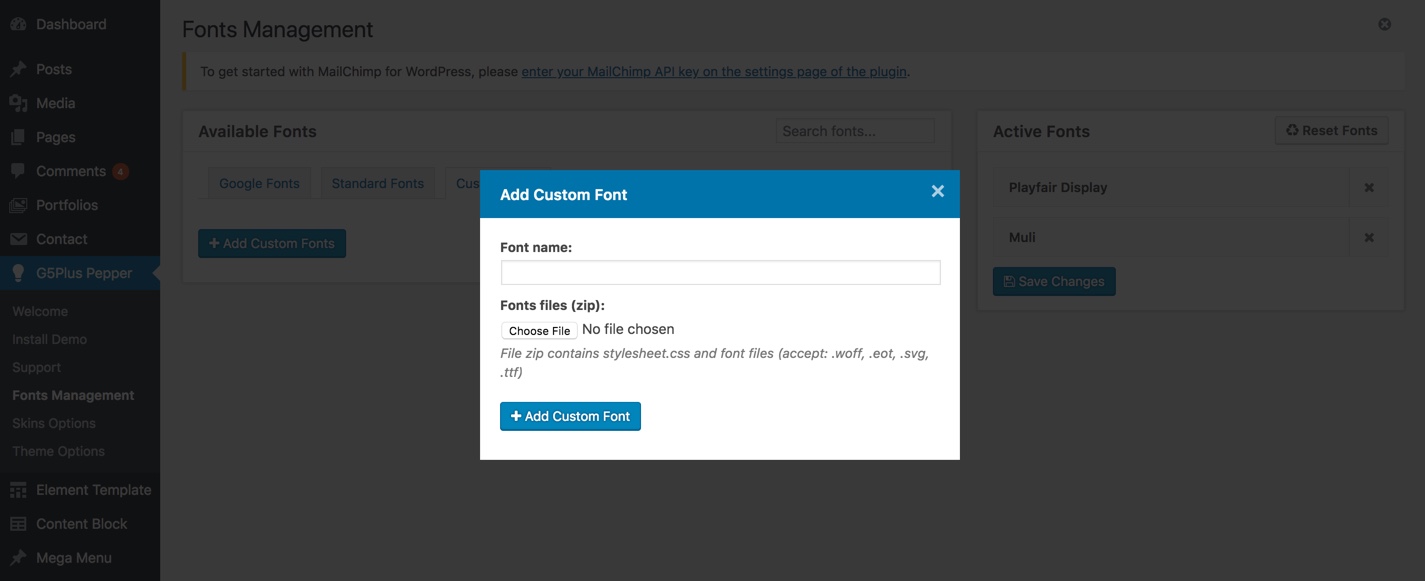The height and width of the screenshot is (581, 1425).
Task: Click the Add Custom Fonts button behind dialog
Action: 272,243
